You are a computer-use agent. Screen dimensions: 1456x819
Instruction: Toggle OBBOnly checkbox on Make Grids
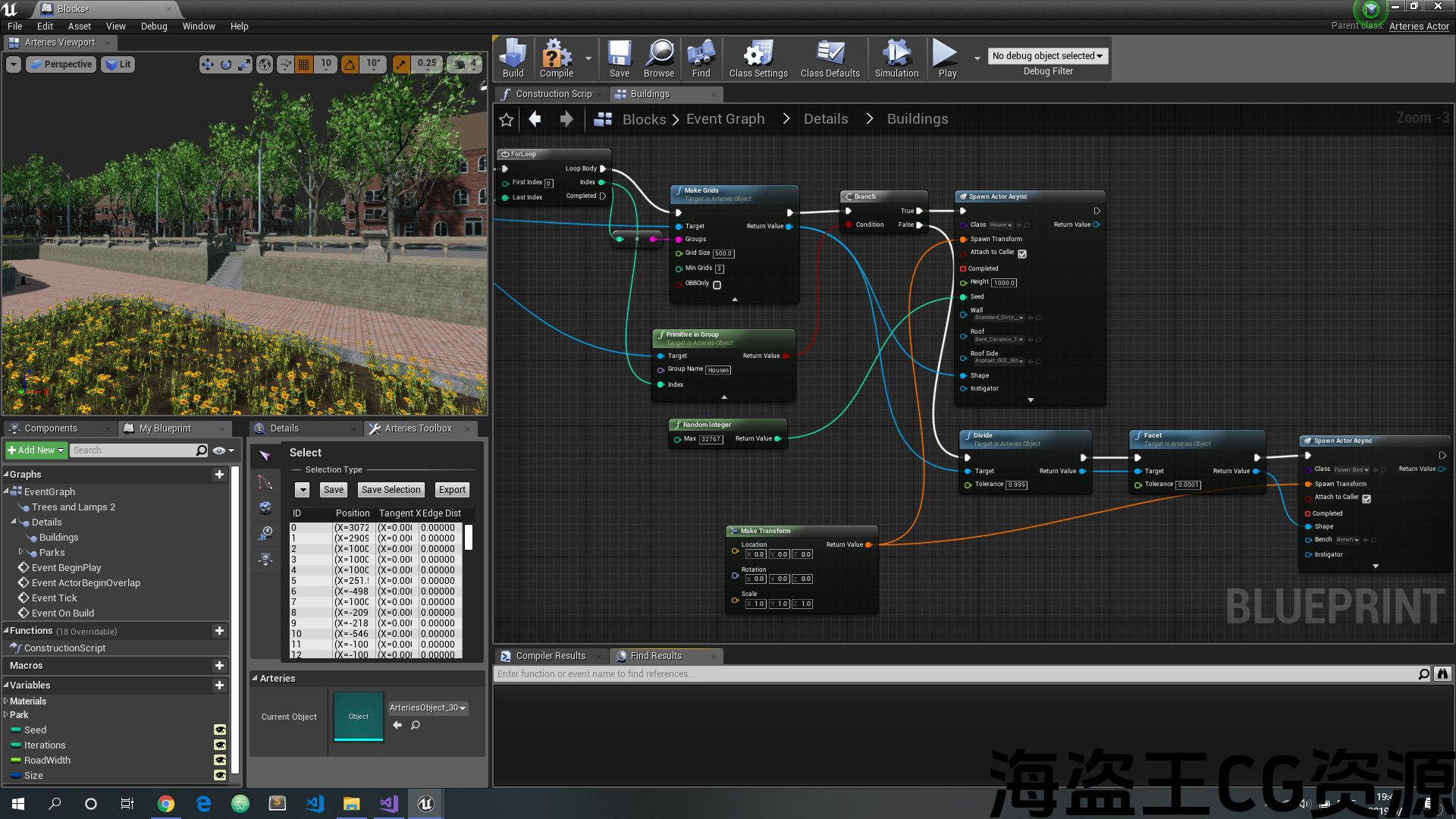717,285
